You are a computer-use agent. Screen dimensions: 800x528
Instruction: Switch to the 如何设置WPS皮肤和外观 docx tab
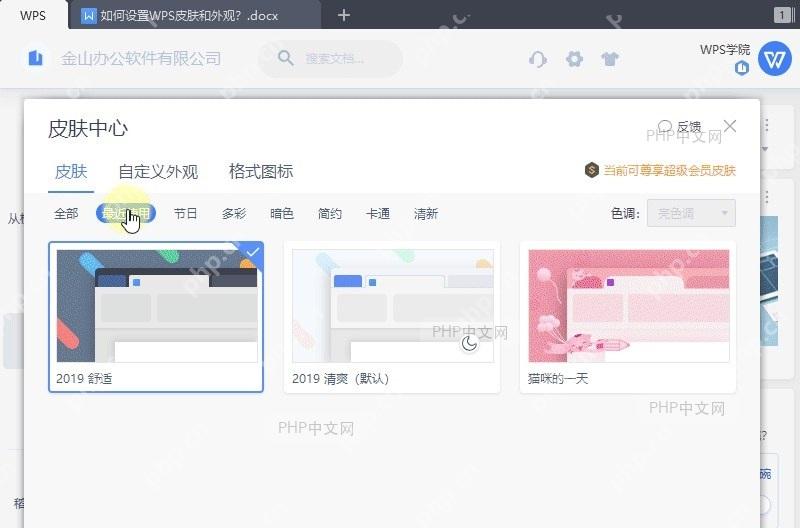[x=194, y=15]
